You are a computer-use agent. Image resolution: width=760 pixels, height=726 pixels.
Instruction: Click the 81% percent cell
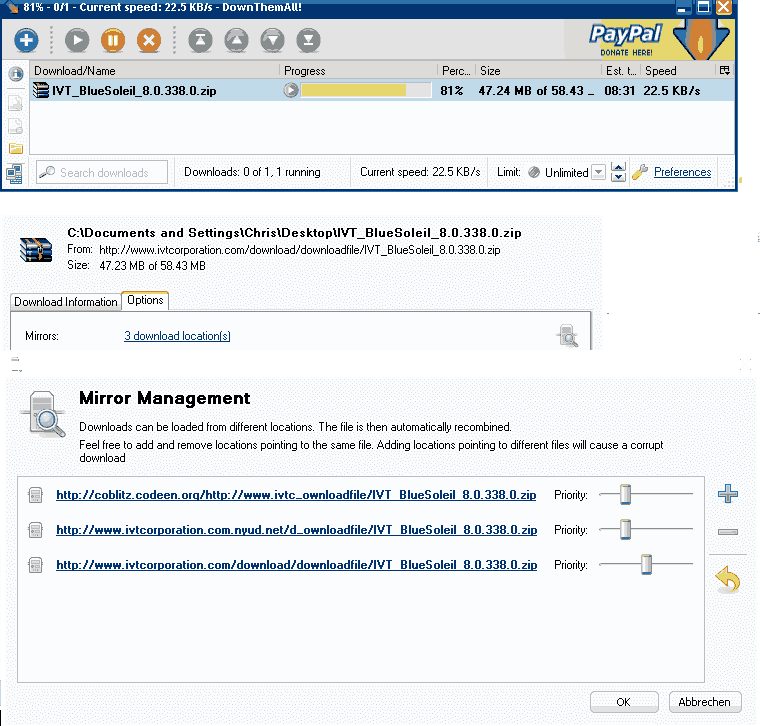[x=452, y=91]
